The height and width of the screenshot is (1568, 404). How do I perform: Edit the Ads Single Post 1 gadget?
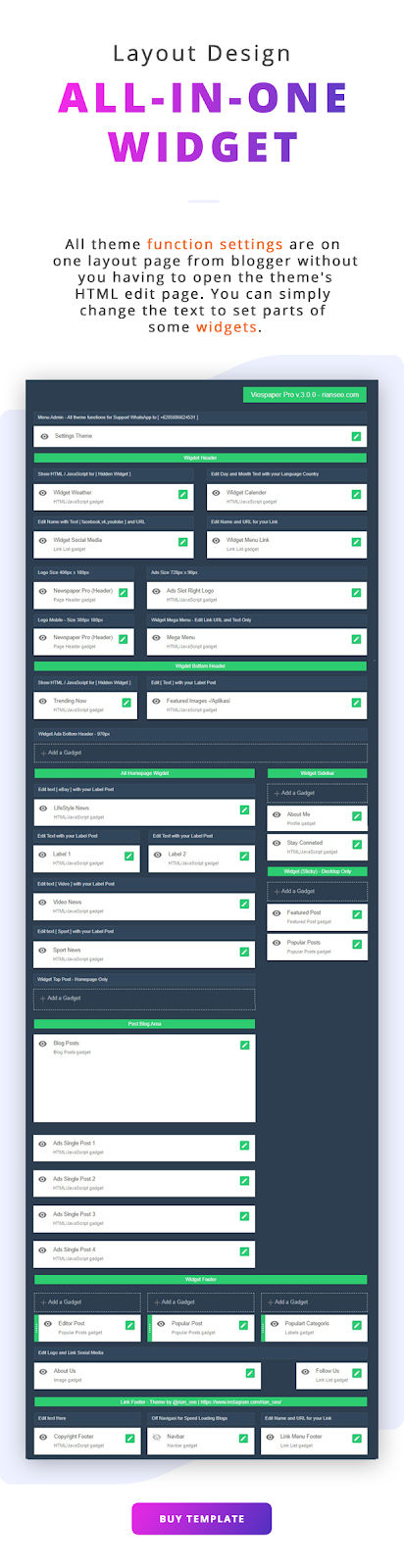click(244, 1145)
